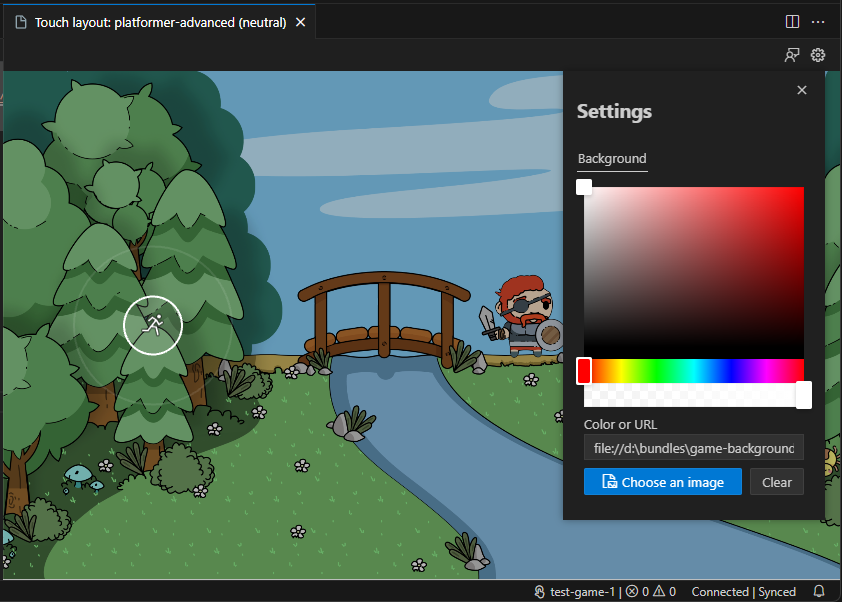
Task: Click the red color swatch beside the hue bar
Action: (583, 370)
